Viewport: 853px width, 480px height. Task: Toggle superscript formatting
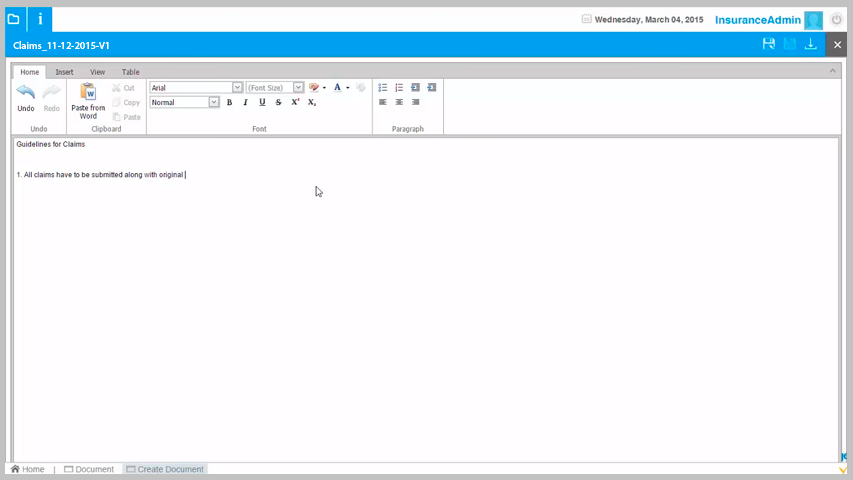tap(295, 102)
